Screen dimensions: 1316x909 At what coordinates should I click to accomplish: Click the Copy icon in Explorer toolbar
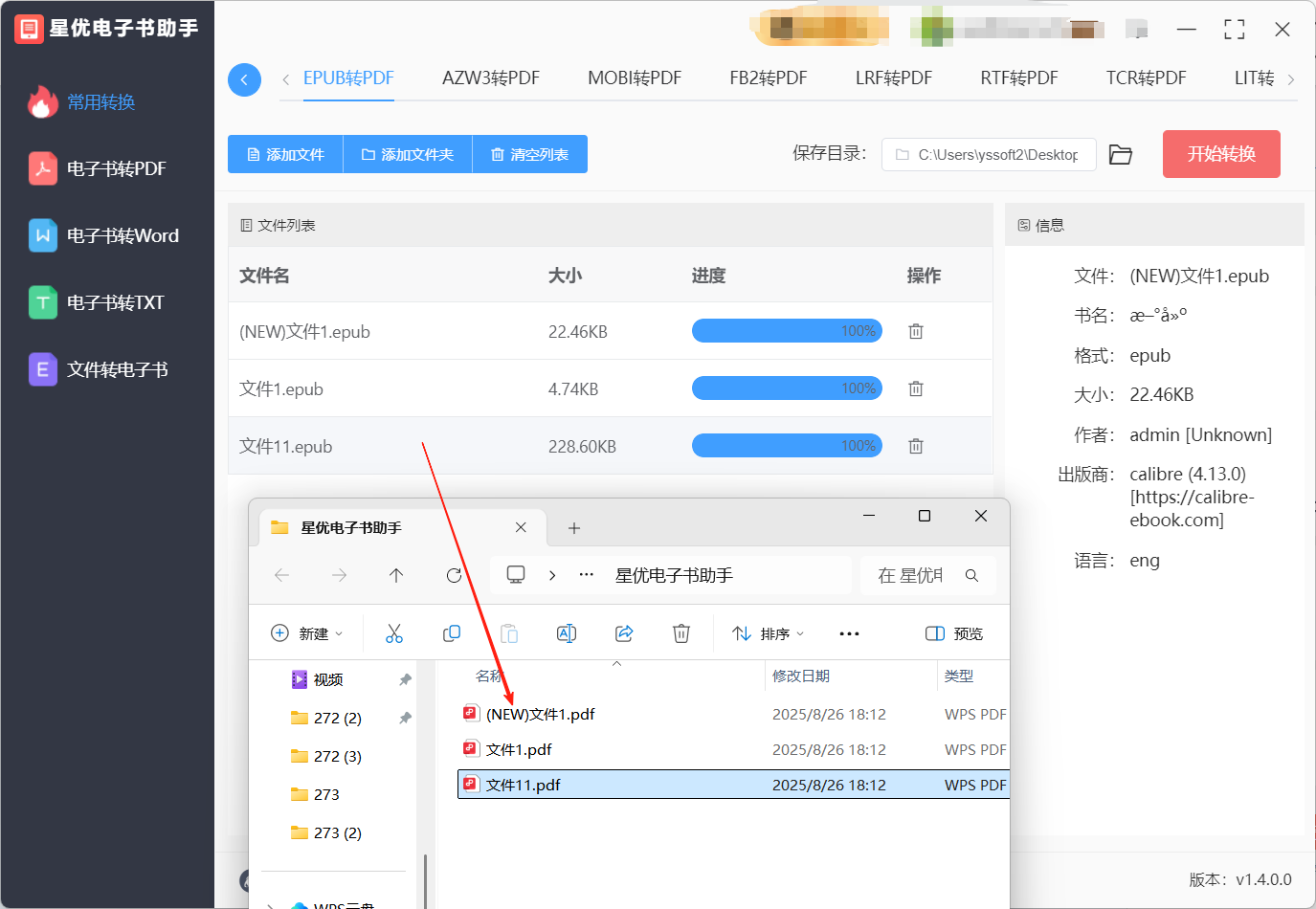(x=452, y=633)
